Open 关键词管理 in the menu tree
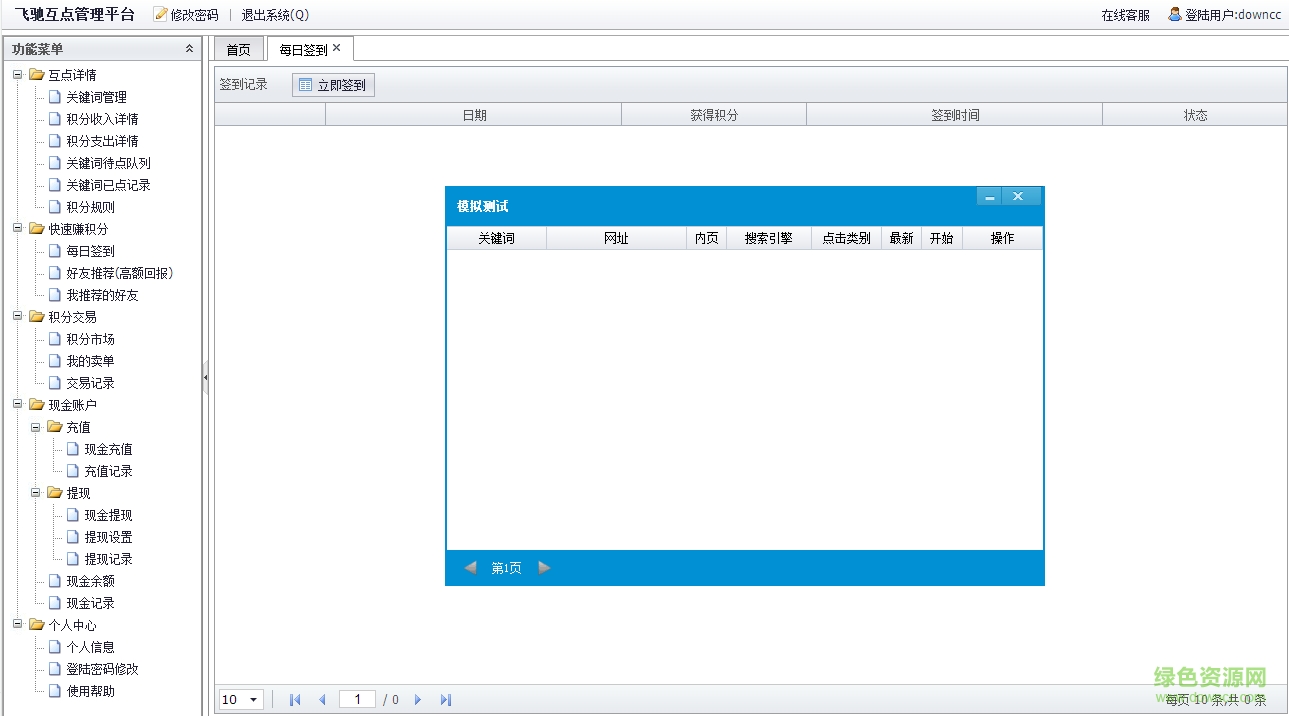Viewport: 1289px width, 716px height. pos(96,97)
